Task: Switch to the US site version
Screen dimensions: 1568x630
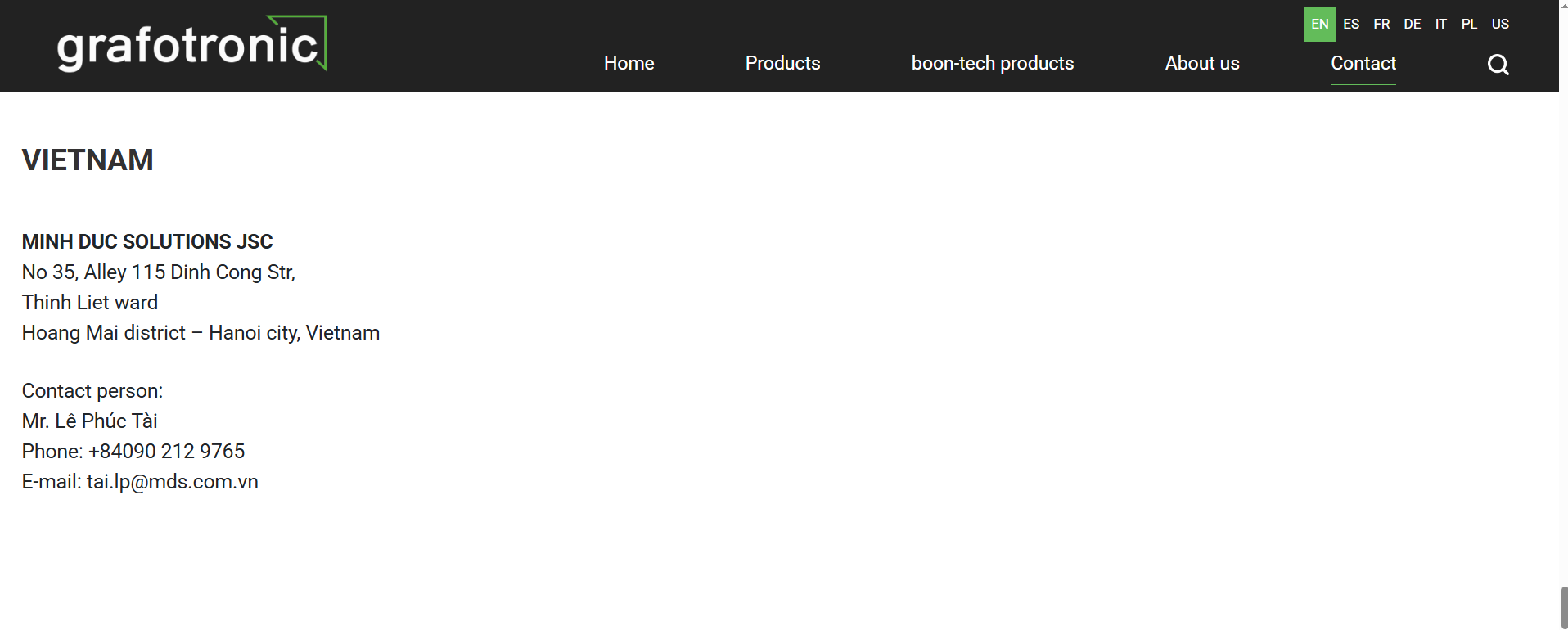Action: (1500, 24)
